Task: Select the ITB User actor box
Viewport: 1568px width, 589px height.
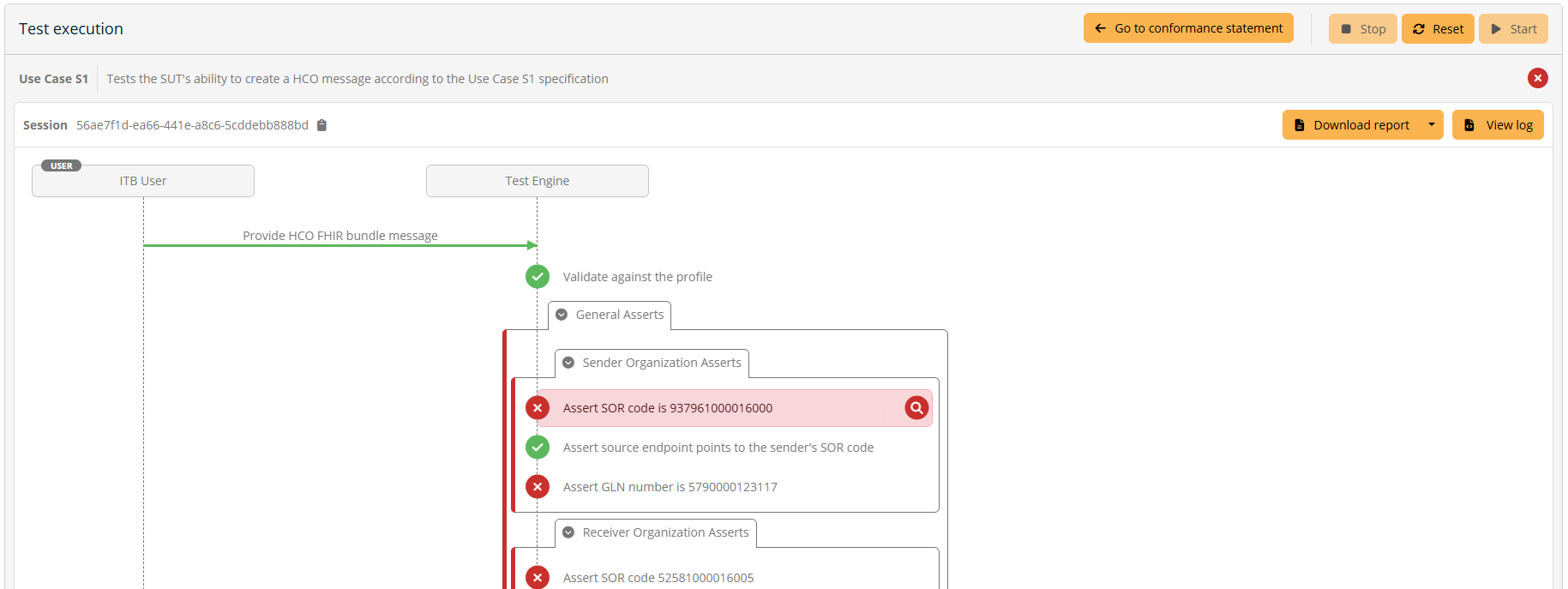Action: [143, 181]
